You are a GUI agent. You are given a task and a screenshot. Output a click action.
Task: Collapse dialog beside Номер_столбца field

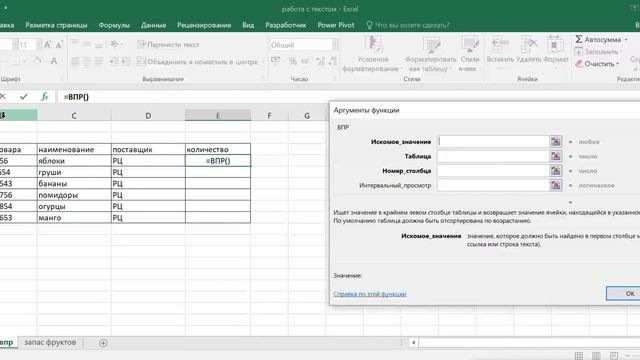click(x=556, y=171)
